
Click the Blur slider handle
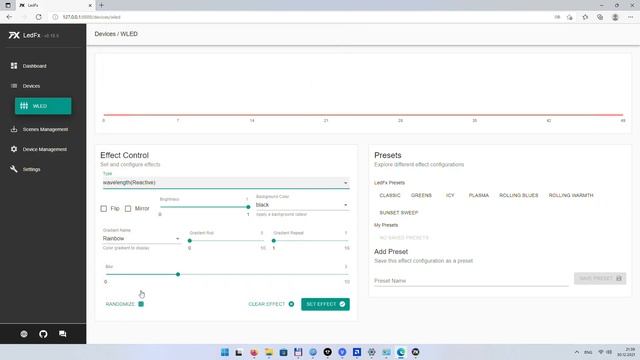[x=178, y=274]
